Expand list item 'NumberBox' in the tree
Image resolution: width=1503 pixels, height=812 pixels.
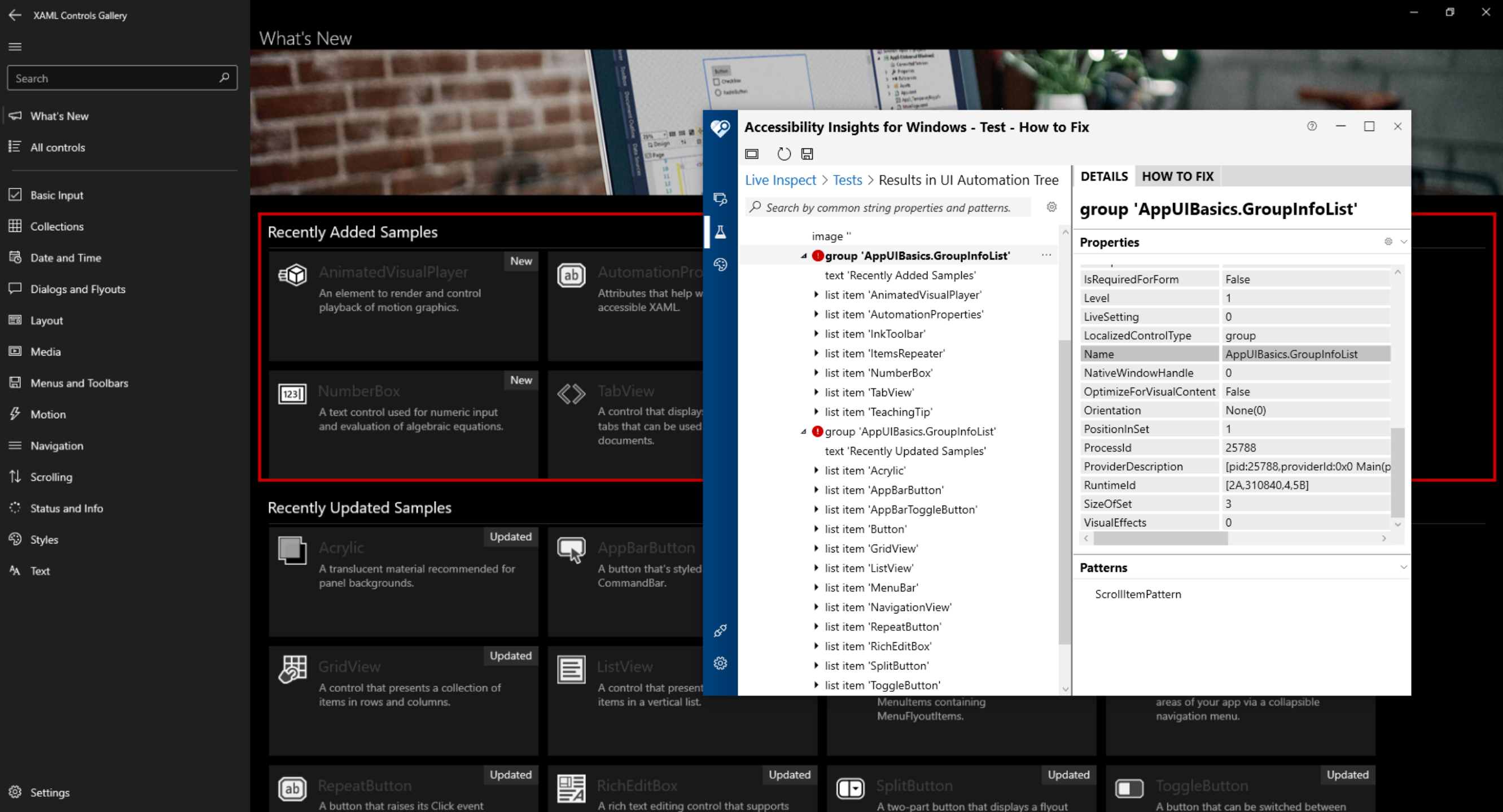(x=816, y=373)
